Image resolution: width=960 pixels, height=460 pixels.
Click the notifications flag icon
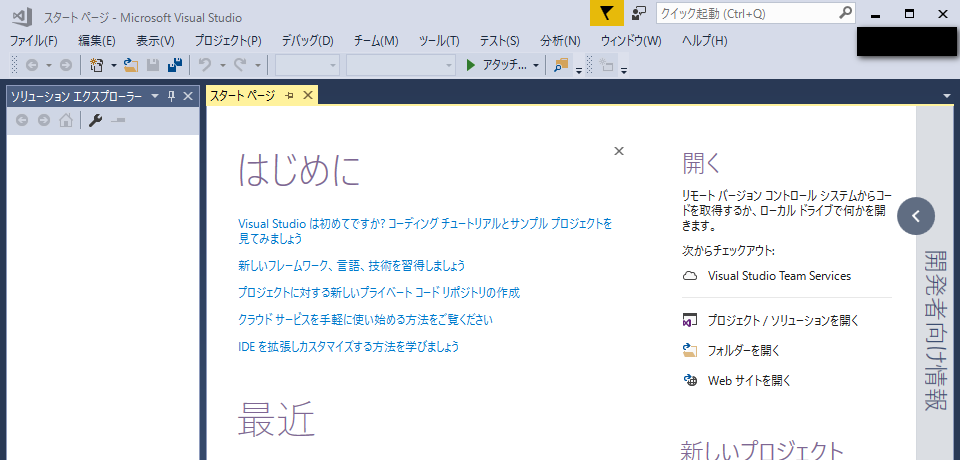pyautogui.click(x=606, y=13)
